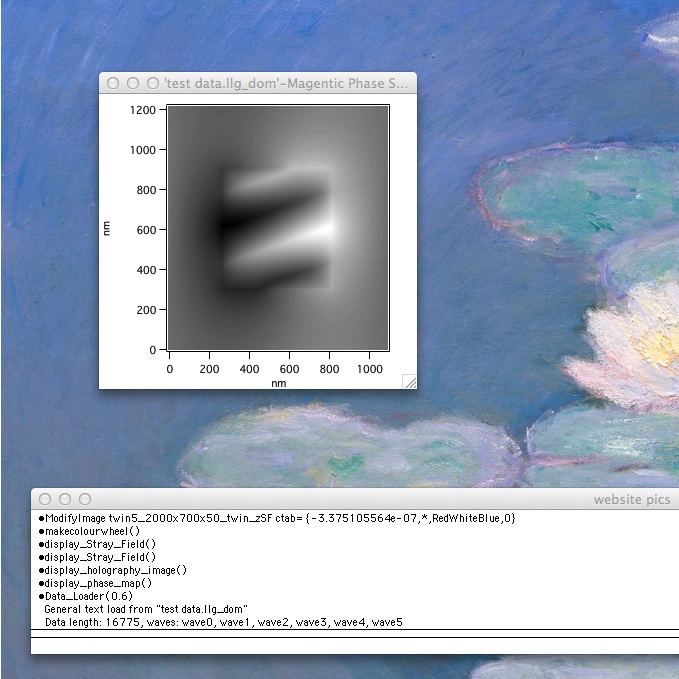
Task: Zoom the 'website pics' window
Action: [x=85, y=498]
